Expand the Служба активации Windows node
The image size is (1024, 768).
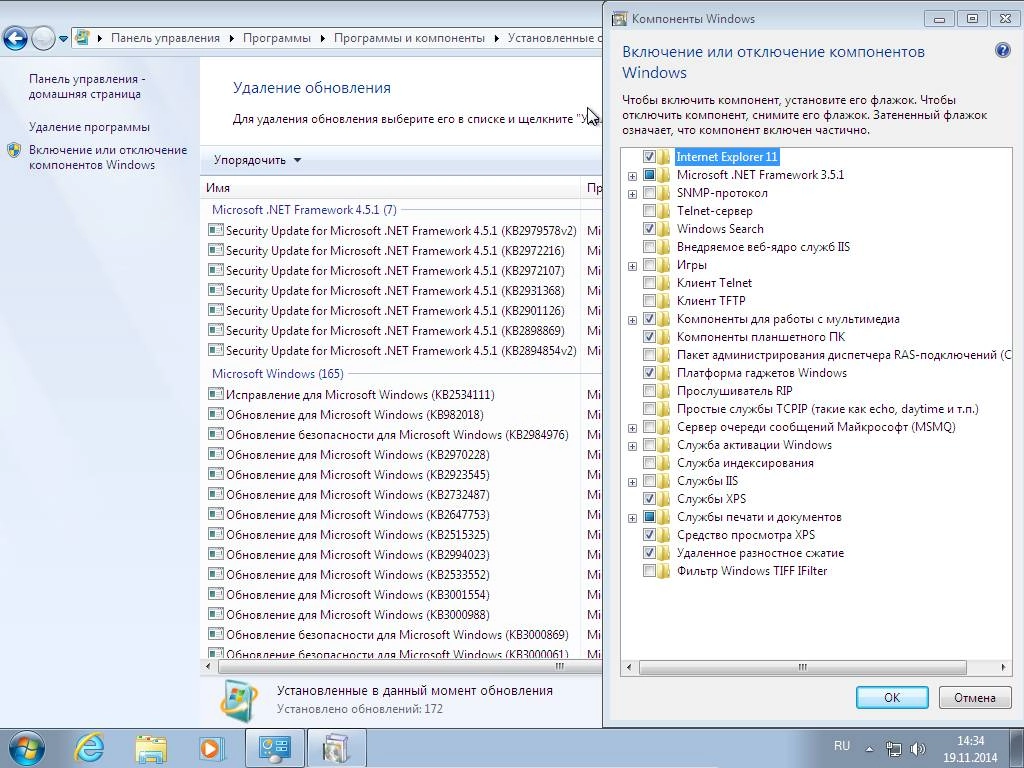pos(632,446)
